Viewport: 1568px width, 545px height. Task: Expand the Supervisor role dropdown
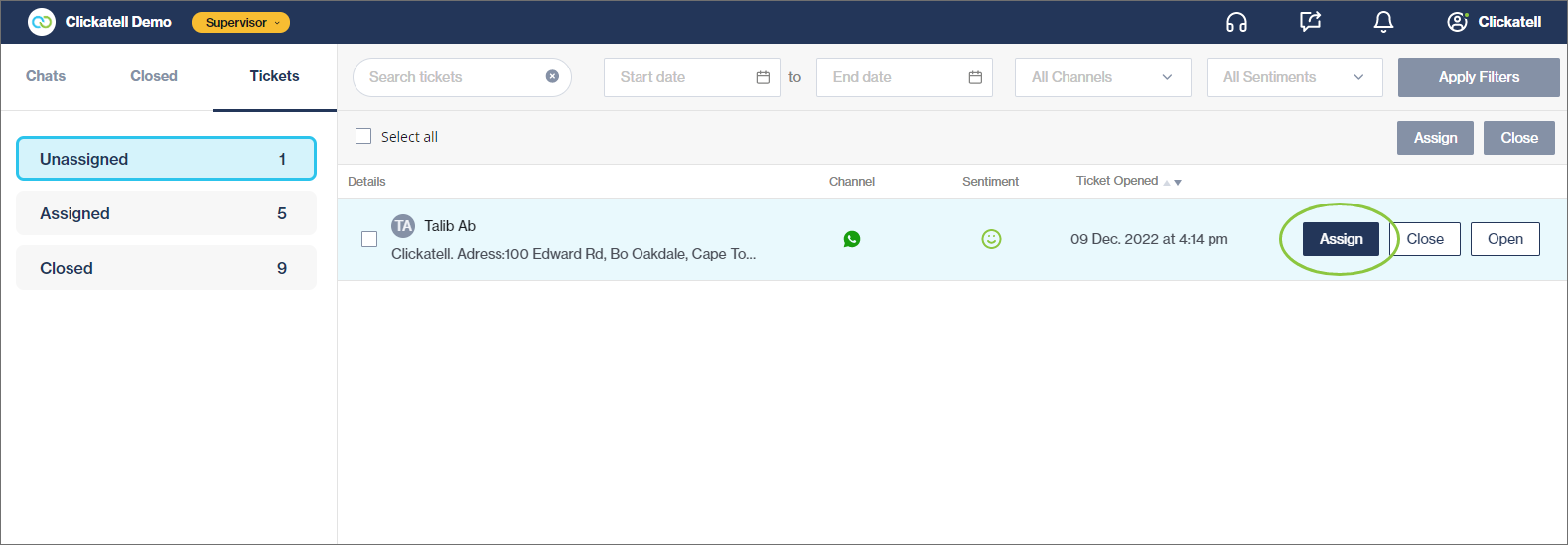coord(240,22)
